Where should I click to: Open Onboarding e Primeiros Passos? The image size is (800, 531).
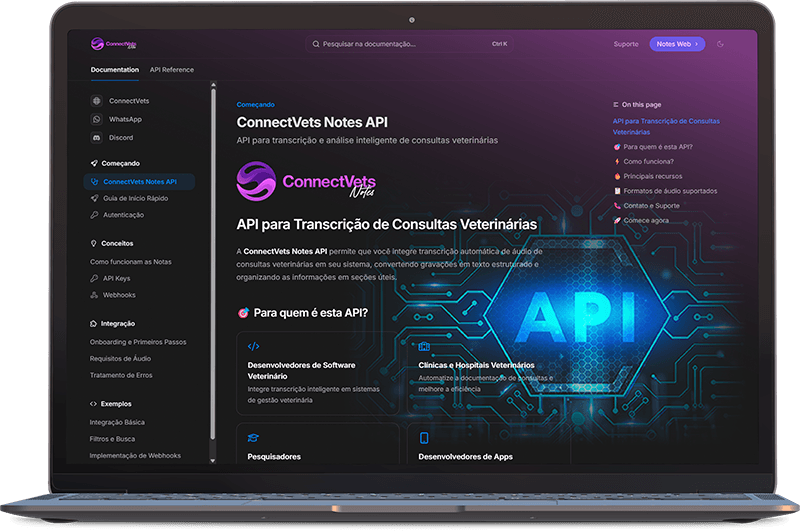[138, 342]
